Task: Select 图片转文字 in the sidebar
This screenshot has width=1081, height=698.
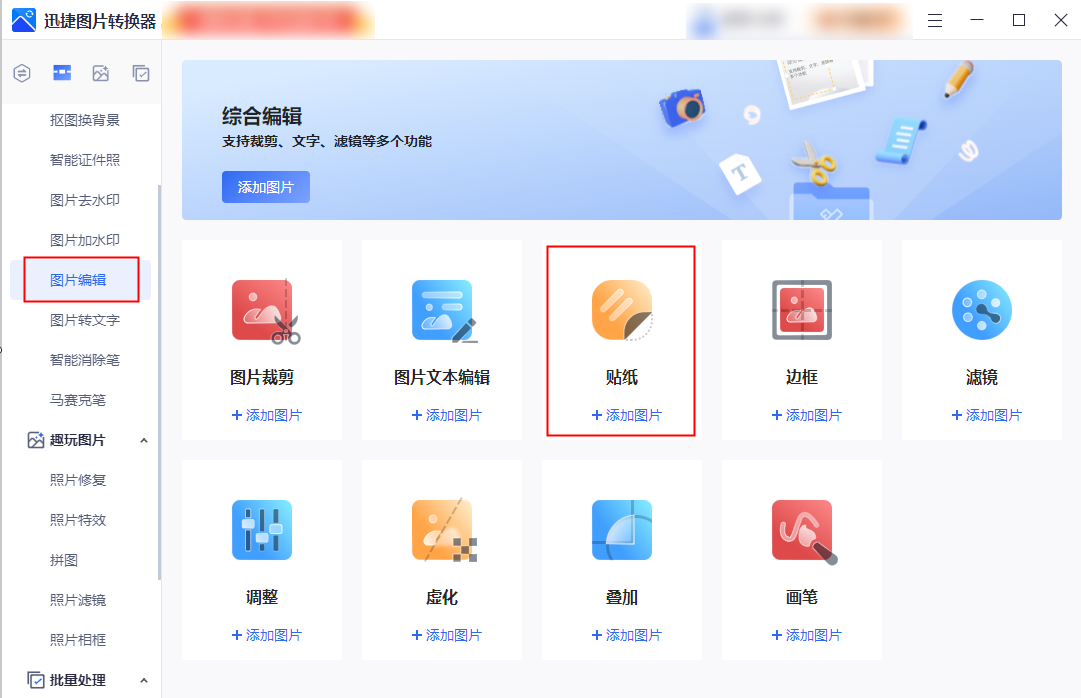Action: pyautogui.click(x=85, y=320)
